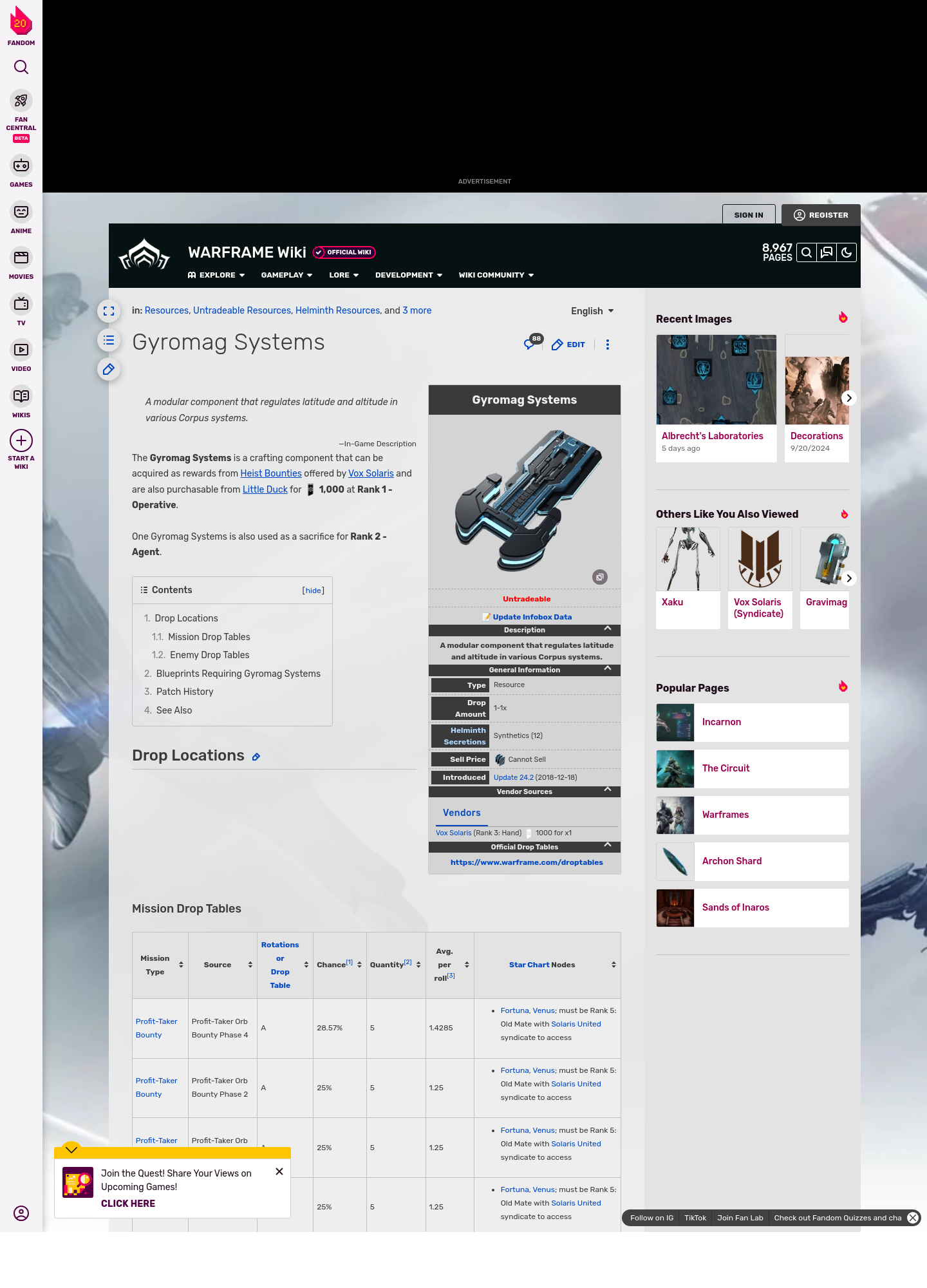Expand article to full width
Image resolution: width=927 pixels, height=1288 pixels.
click(109, 311)
